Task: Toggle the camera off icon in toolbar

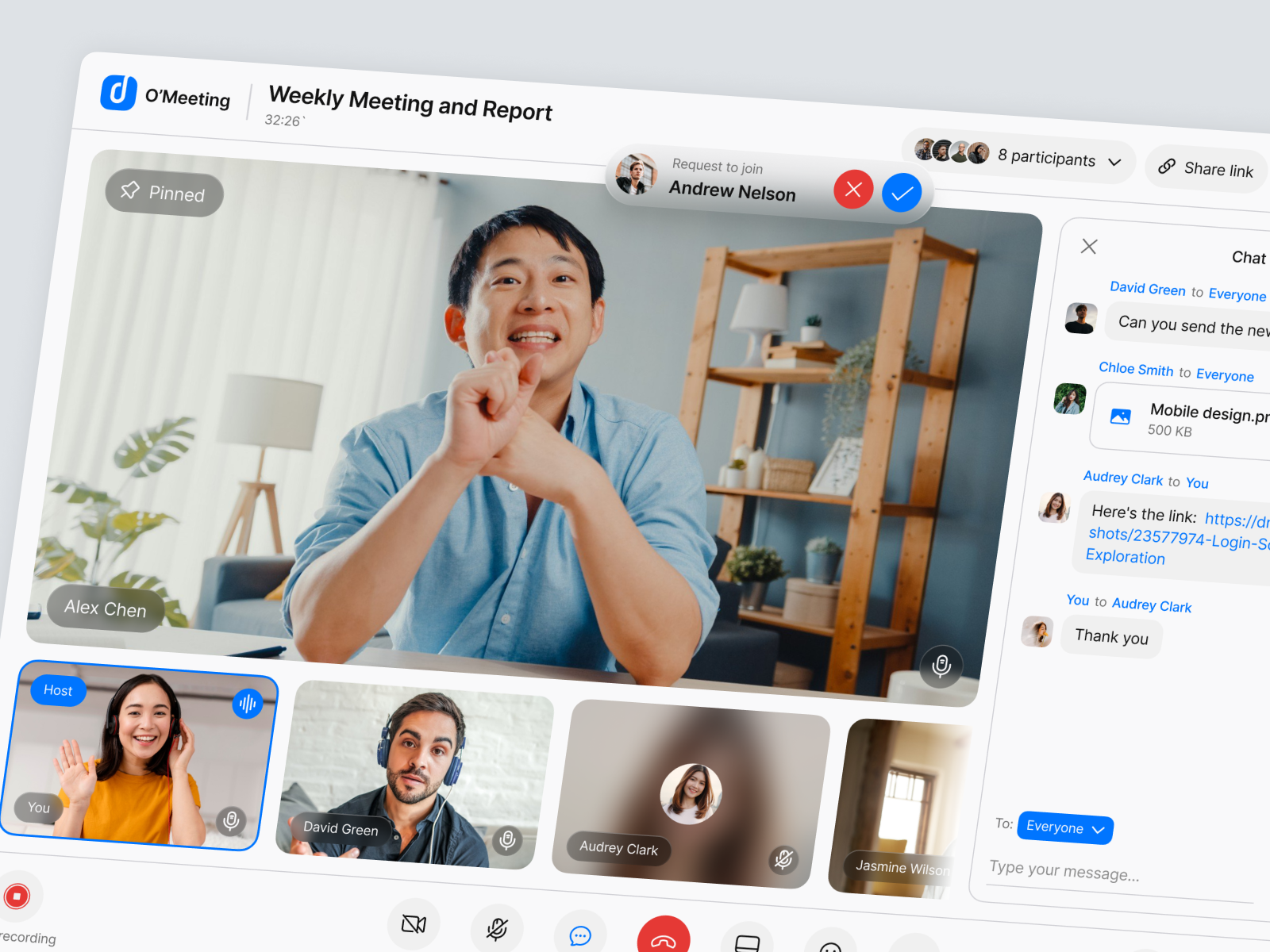Action: 414,924
